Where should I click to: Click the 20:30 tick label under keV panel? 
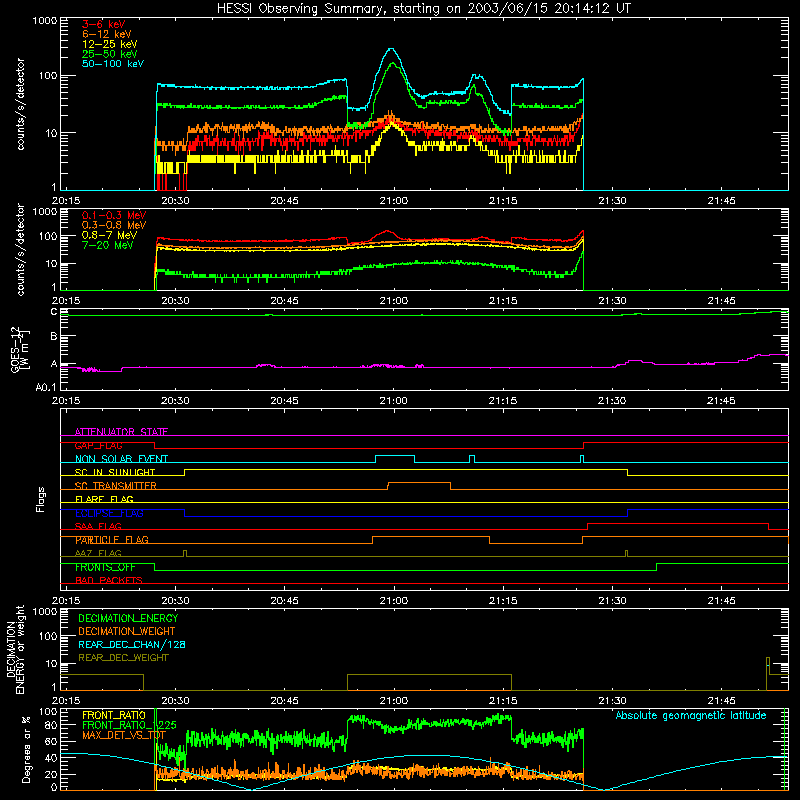tap(175, 201)
